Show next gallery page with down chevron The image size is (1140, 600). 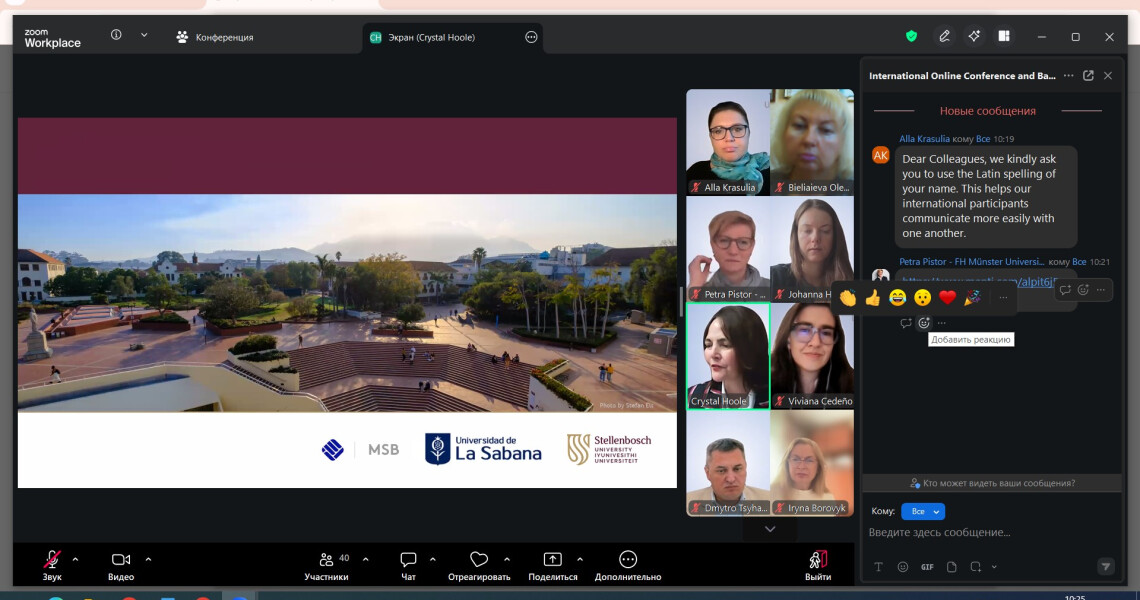770,529
